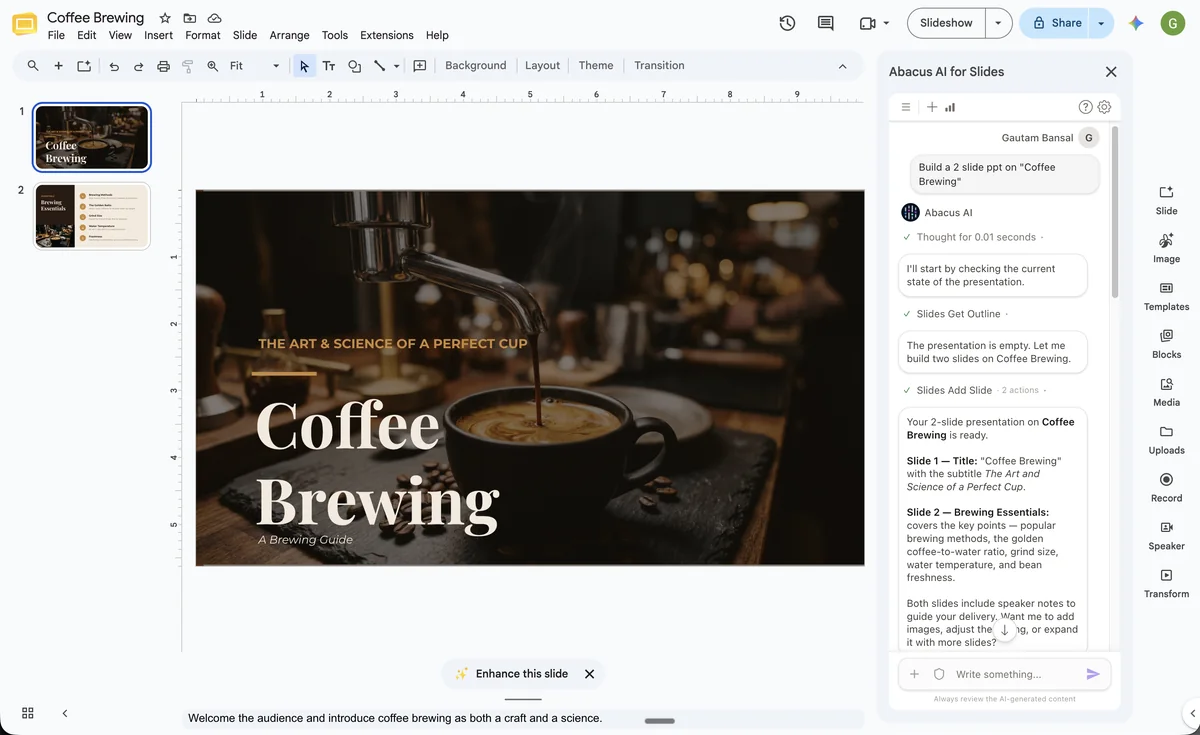Open the comments history icon

825,23
